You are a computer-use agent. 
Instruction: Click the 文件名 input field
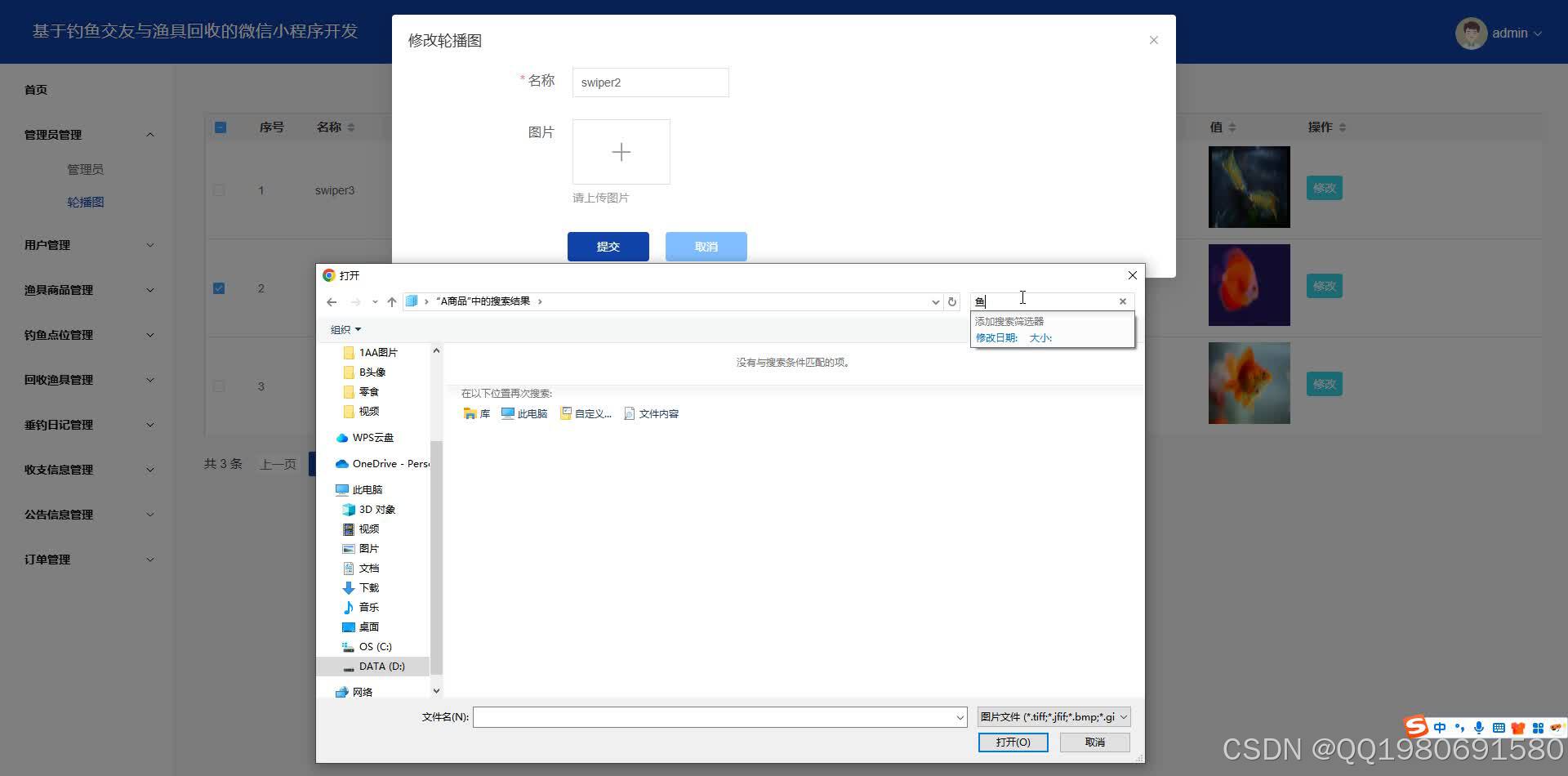pos(719,716)
